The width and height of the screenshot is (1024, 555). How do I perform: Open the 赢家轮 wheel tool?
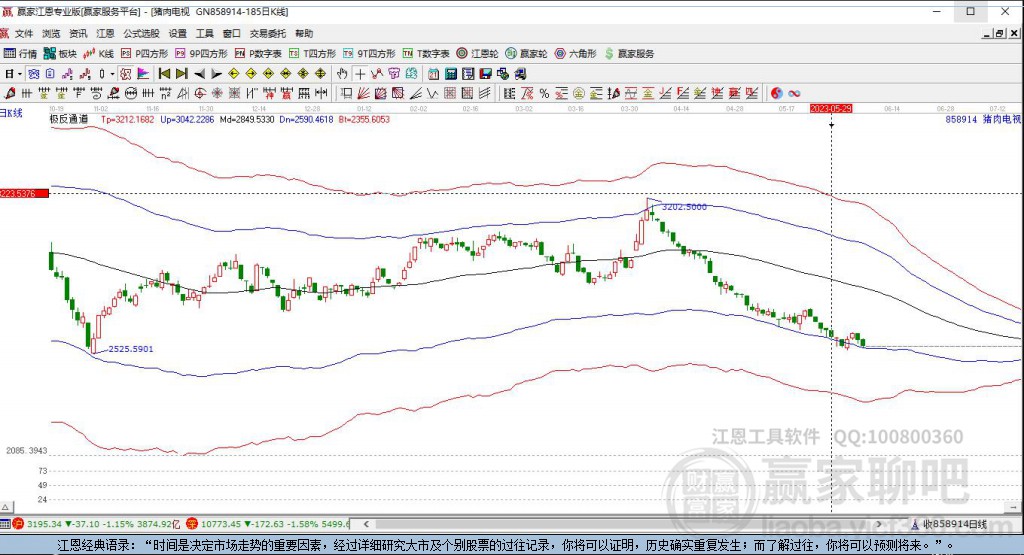coord(526,54)
